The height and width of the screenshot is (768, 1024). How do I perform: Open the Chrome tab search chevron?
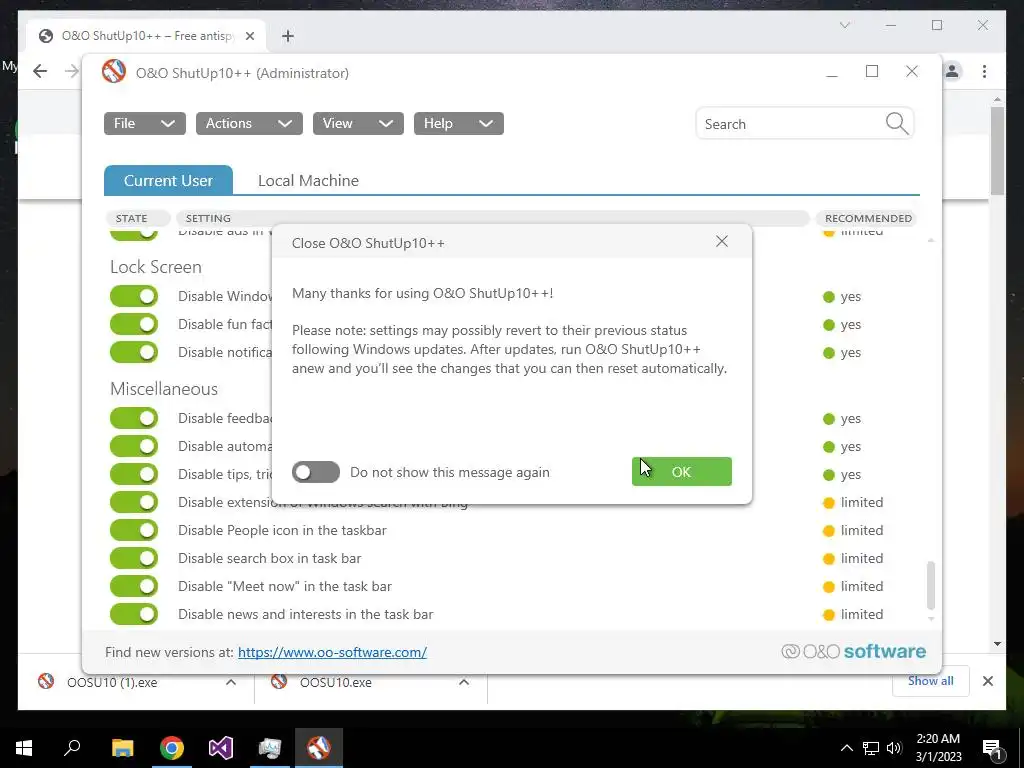pyautogui.click(x=844, y=25)
